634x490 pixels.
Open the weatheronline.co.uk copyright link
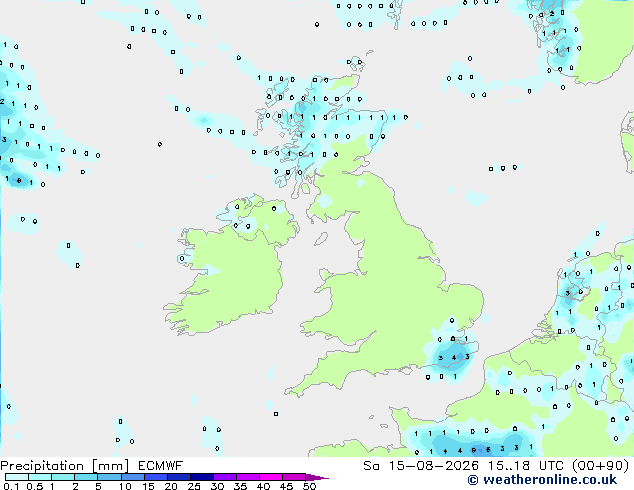coord(542,480)
